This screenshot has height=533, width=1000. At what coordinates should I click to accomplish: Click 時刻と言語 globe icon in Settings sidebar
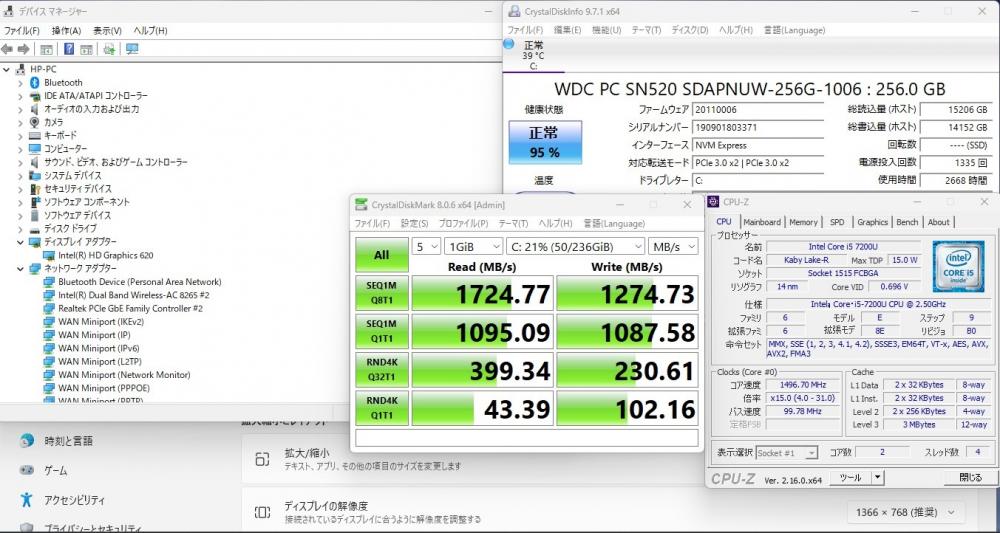27,441
